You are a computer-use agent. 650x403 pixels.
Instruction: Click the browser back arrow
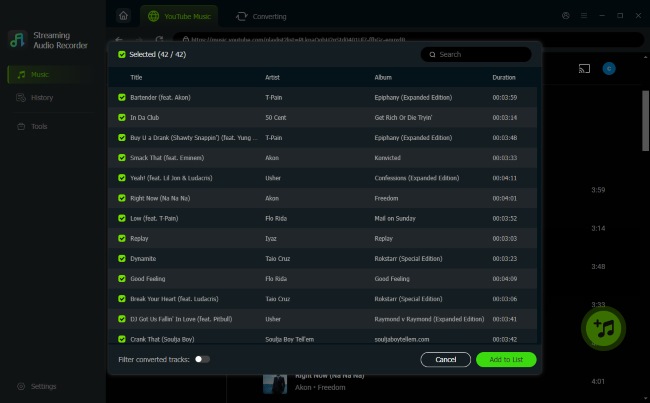point(119,40)
